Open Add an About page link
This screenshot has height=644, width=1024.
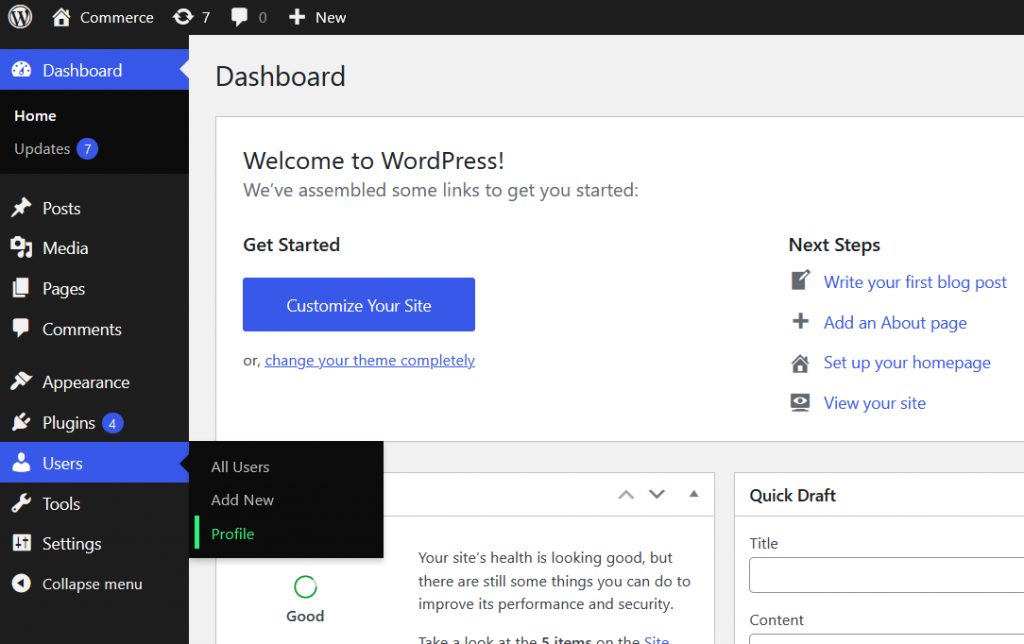[x=895, y=323]
